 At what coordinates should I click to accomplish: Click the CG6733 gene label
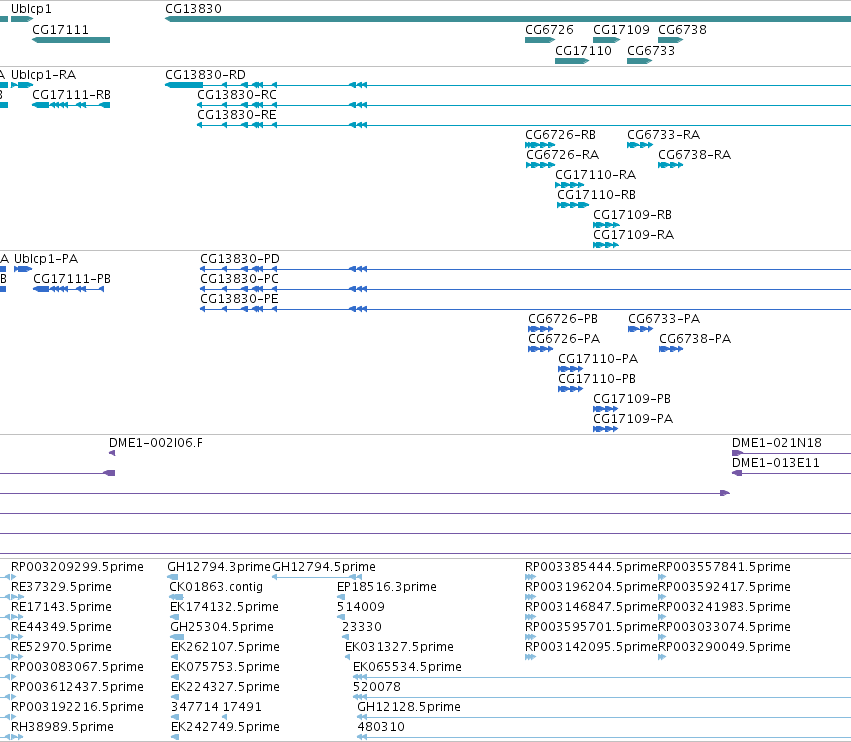(x=651, y=50)
